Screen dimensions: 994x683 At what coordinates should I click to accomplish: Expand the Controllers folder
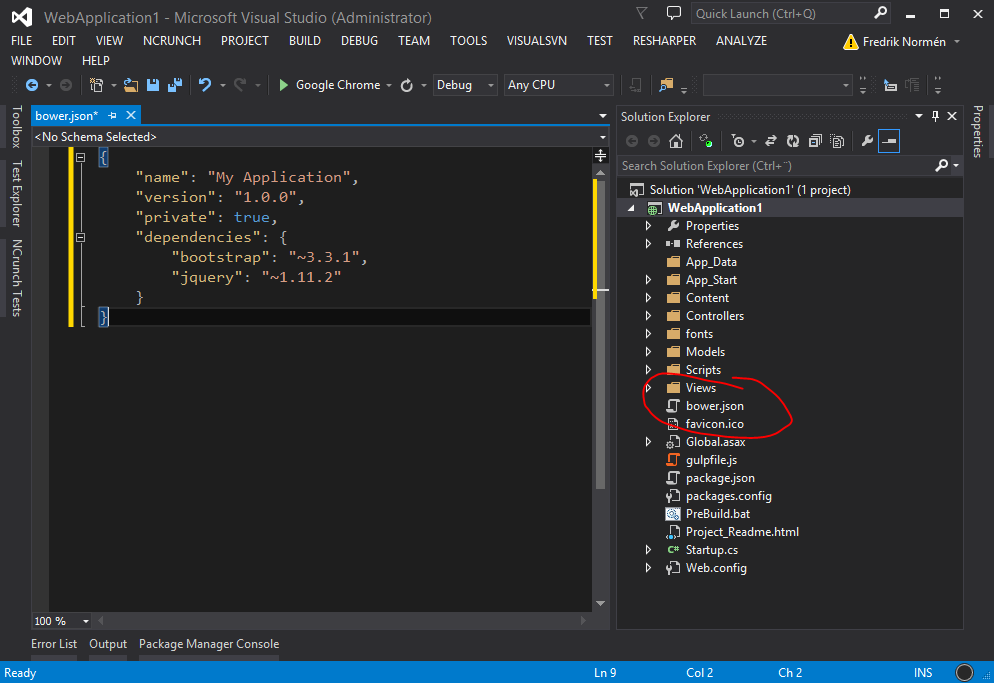(648, 316)
